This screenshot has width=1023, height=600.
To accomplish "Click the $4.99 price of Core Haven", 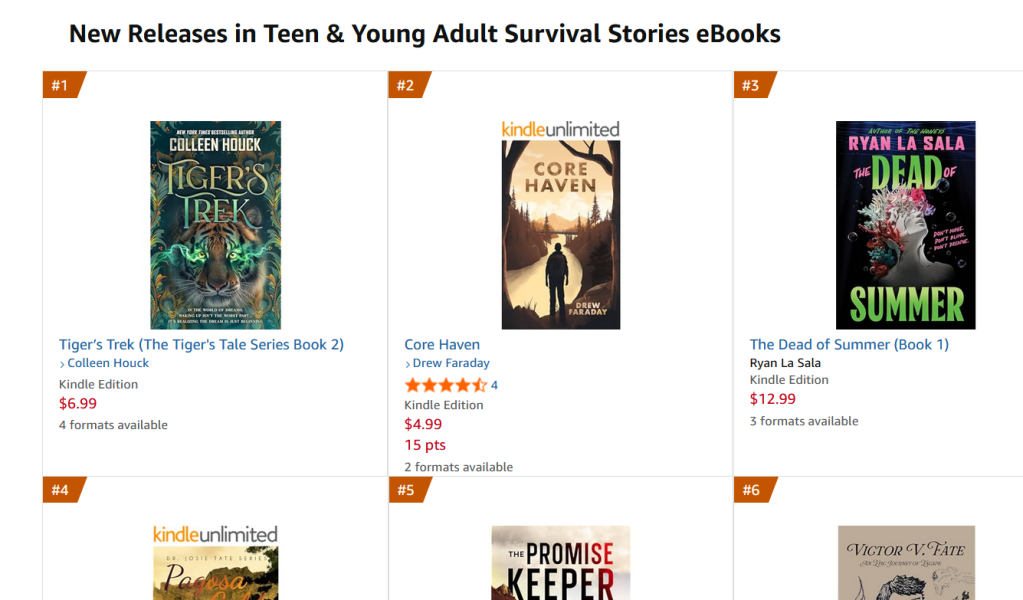I will (x=423, y=424).
